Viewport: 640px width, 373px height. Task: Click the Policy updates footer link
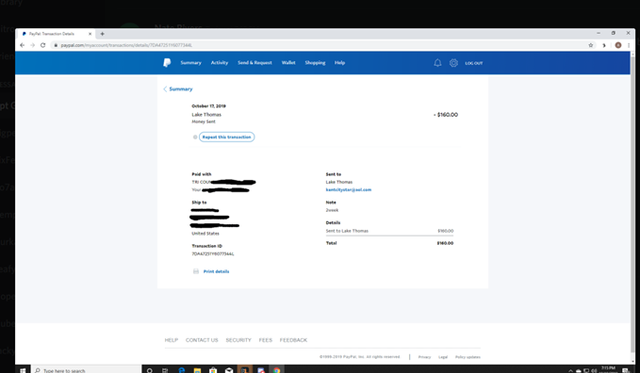click(x=468, y=357)
